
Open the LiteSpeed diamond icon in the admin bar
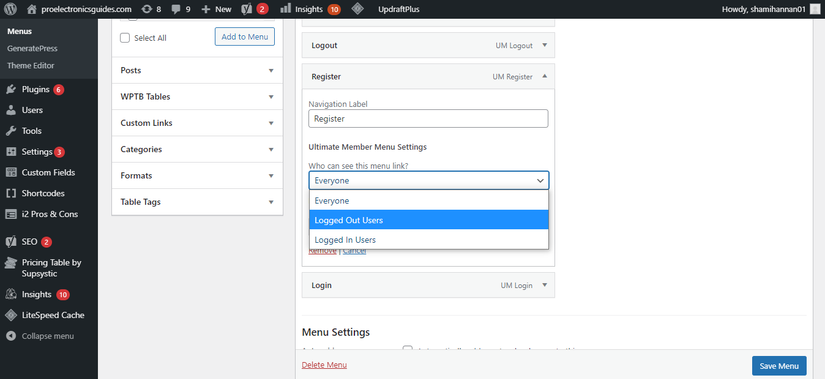click(x=357, y=9)
